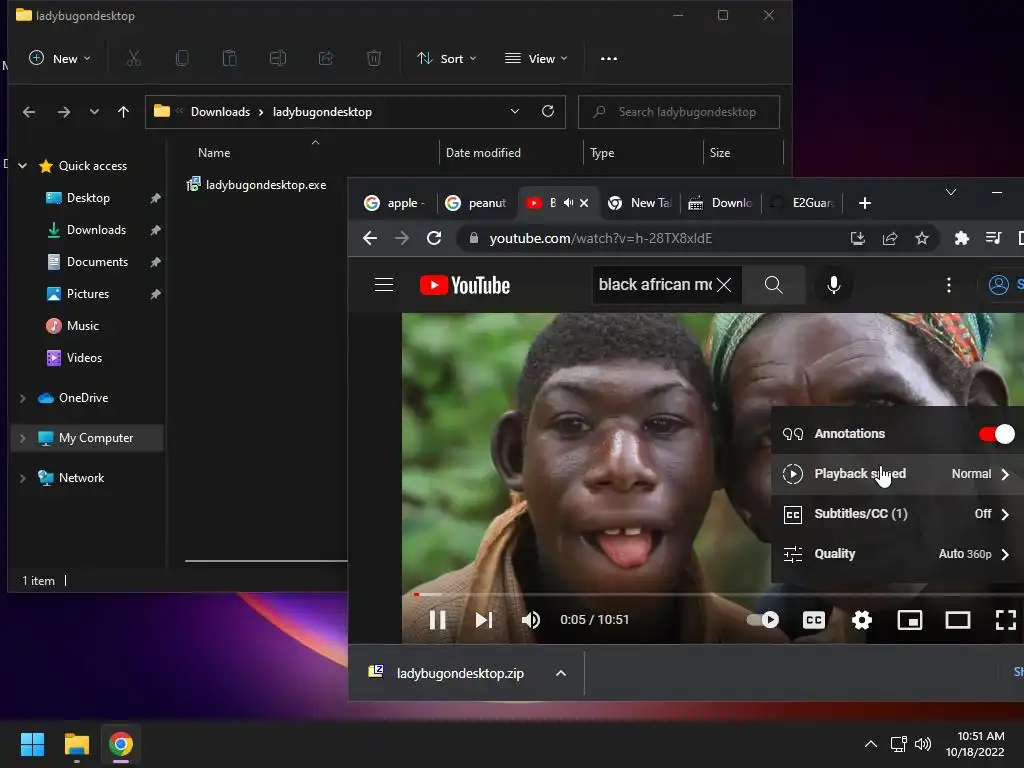The width and height of the screenshot is (1024, 768).
Task: Collapse Quick access tree node
Action: pos(23,166)
